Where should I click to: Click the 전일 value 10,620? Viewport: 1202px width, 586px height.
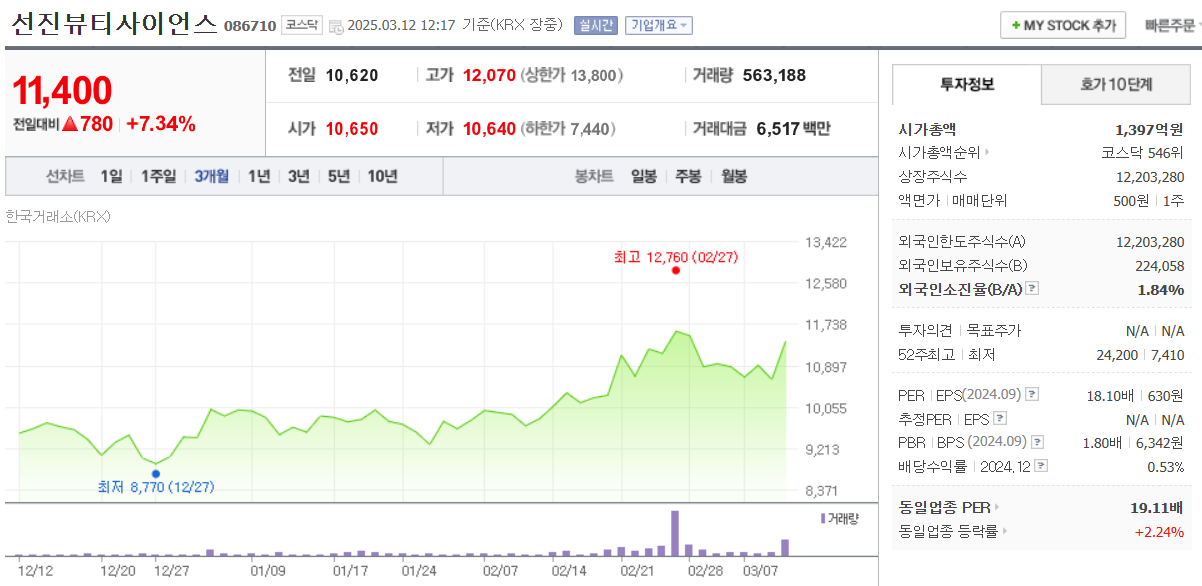[351, 75]
